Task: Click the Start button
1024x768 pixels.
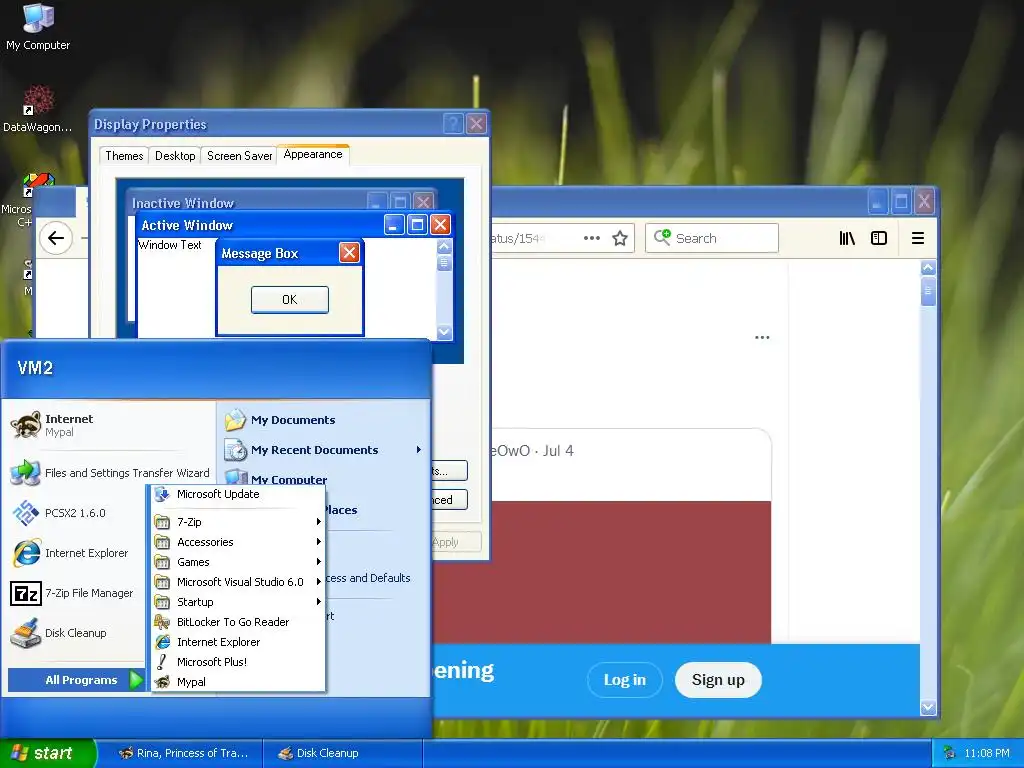Action: [48, 753]
